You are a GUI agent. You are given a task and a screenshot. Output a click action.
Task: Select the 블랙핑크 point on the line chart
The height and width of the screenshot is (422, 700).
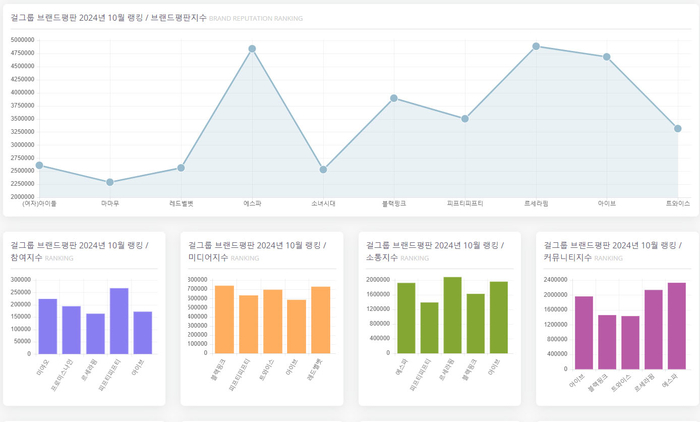(x=394, y=98)
